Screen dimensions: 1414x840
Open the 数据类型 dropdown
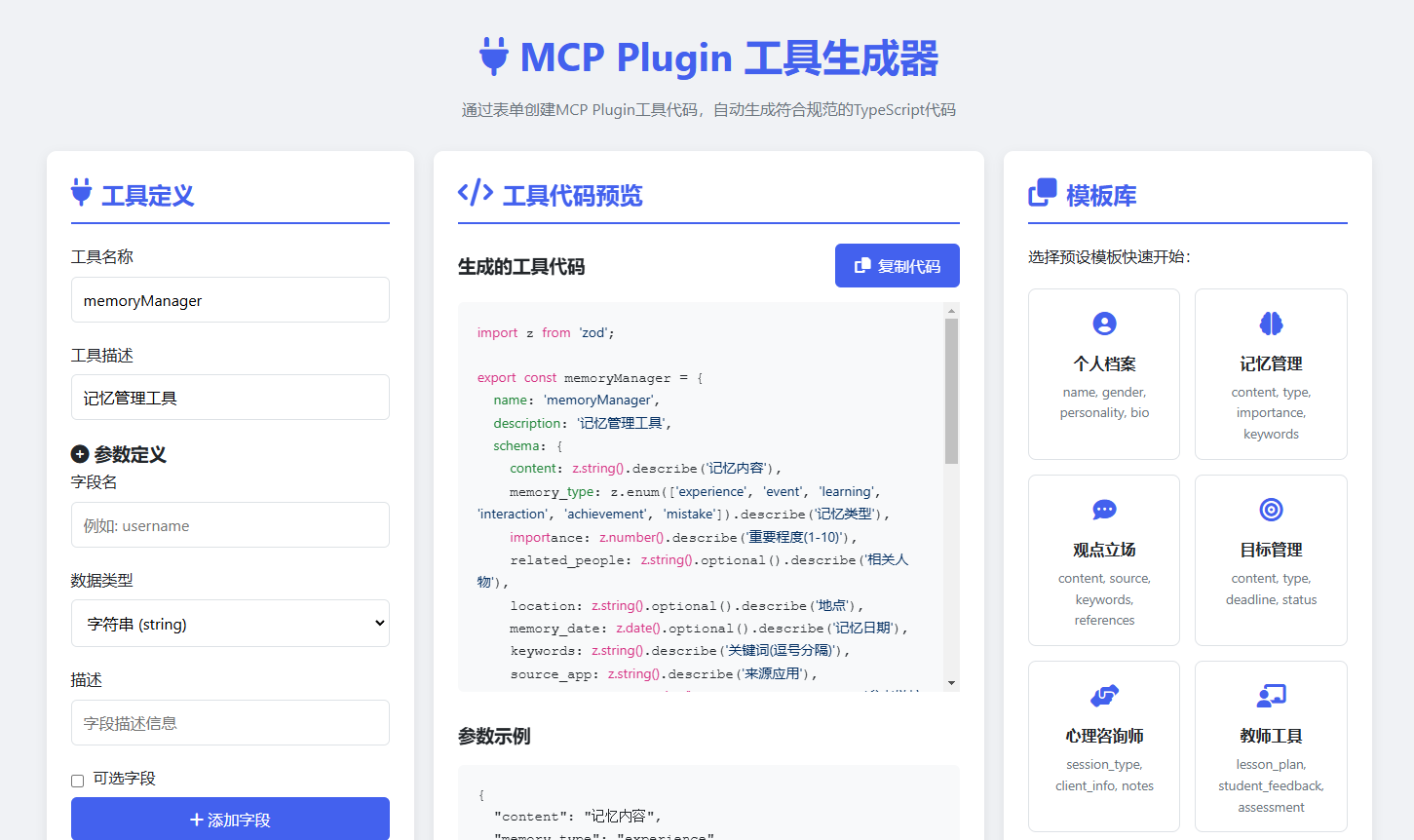tap(230, 623)
